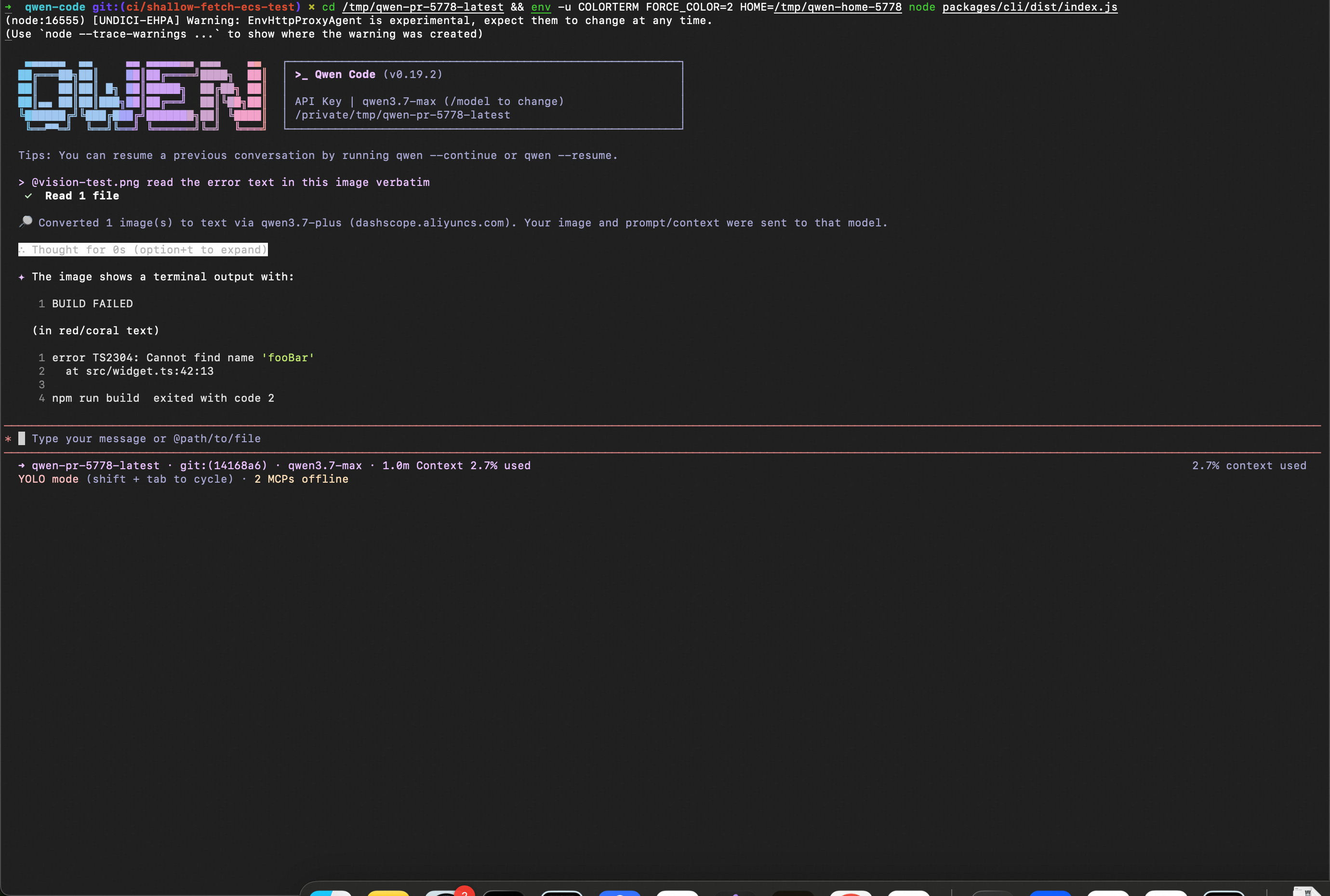This screenshot has height=896, width=1330.
Task: Click '2 MCPs offline' status
Action: pos(301,479)
